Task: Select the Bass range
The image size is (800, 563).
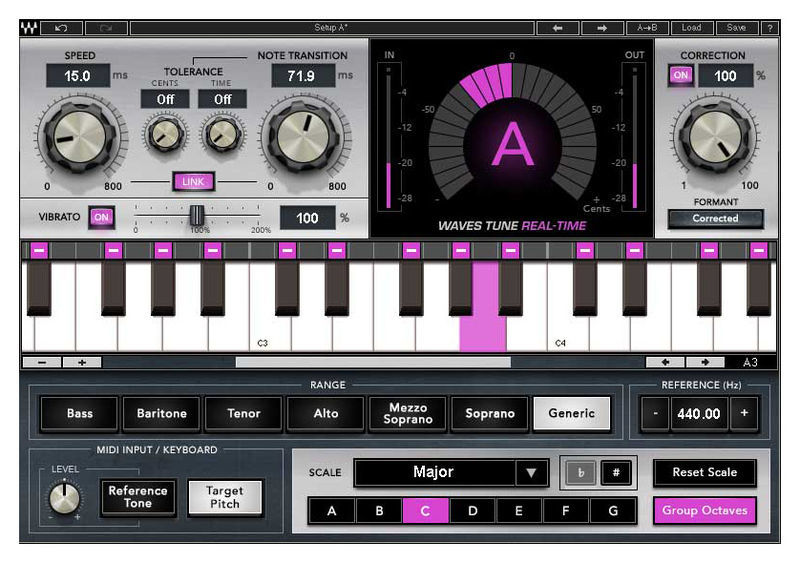Action: pos(80,413)
